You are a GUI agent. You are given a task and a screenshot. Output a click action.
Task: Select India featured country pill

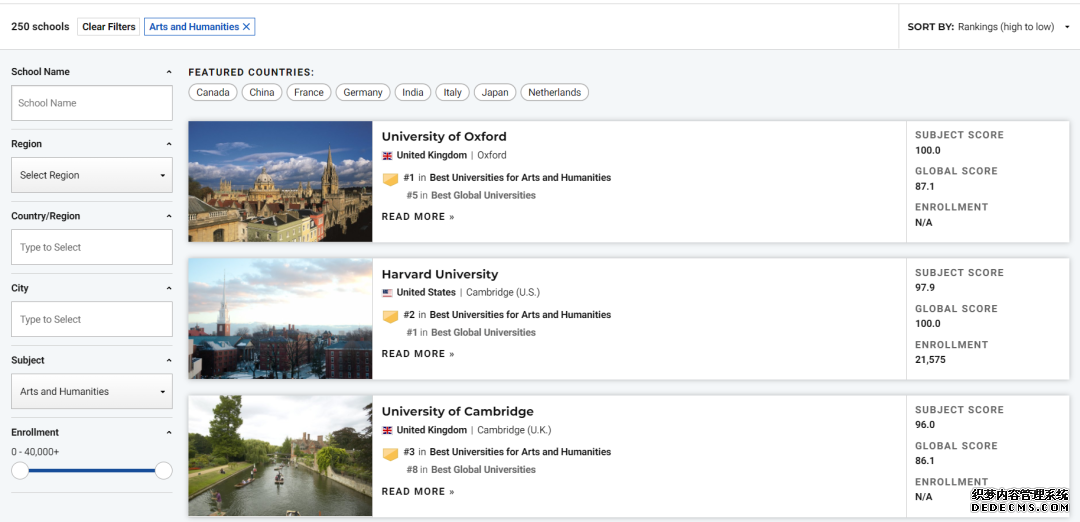coord(413,92)
